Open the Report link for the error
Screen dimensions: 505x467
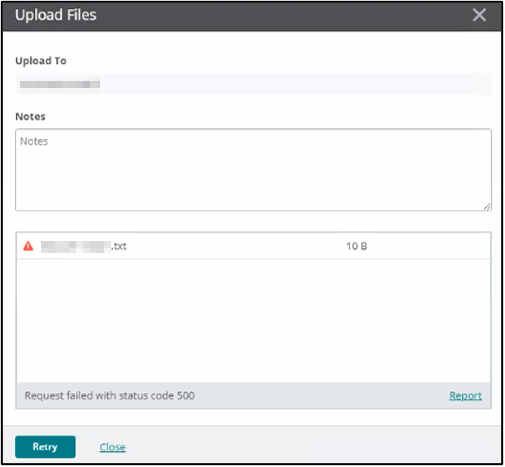click(465, 395)
